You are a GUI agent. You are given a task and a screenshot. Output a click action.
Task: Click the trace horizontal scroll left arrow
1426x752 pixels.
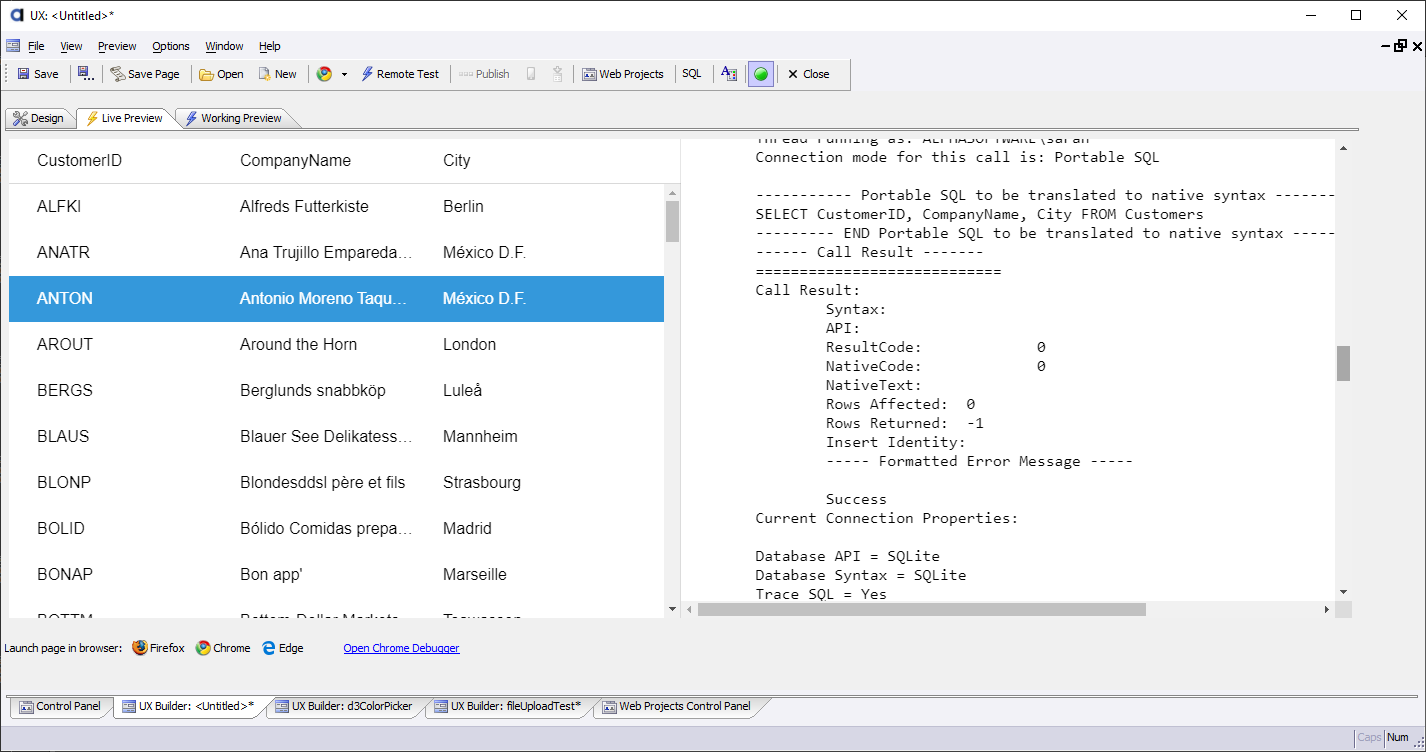689,609
